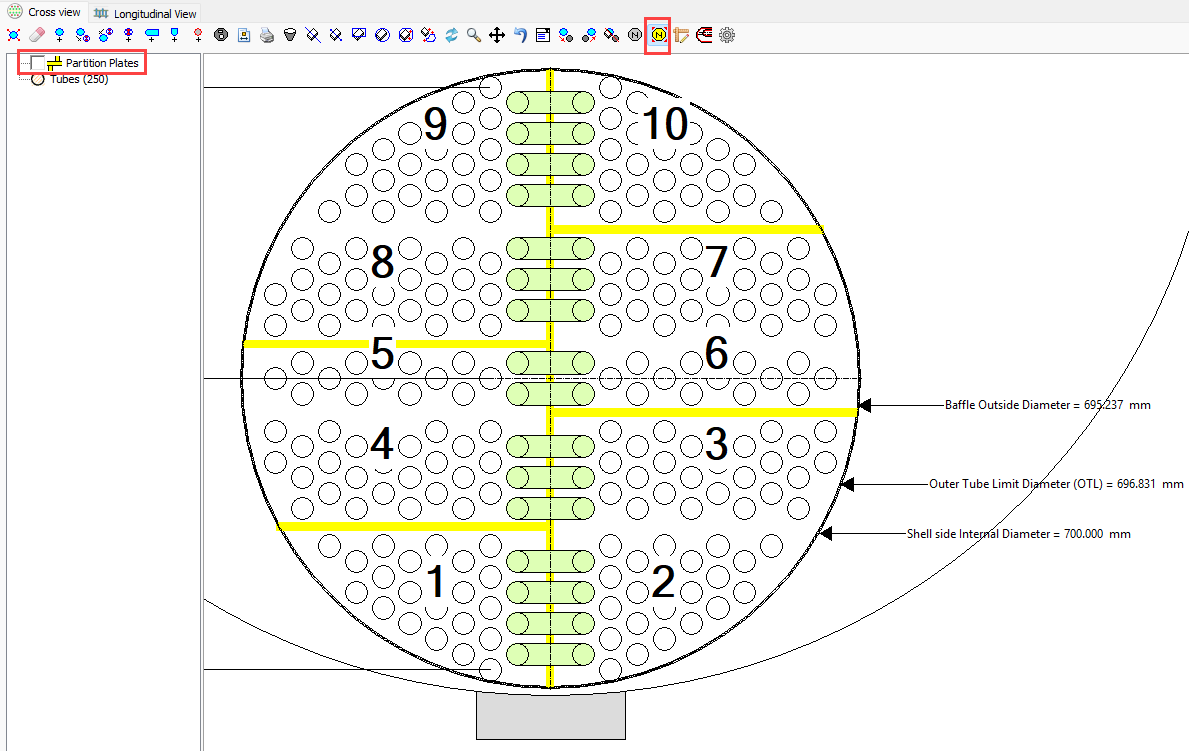
Task: Click the cyan tube to crossed circle icon
Action: pos(83,35)
